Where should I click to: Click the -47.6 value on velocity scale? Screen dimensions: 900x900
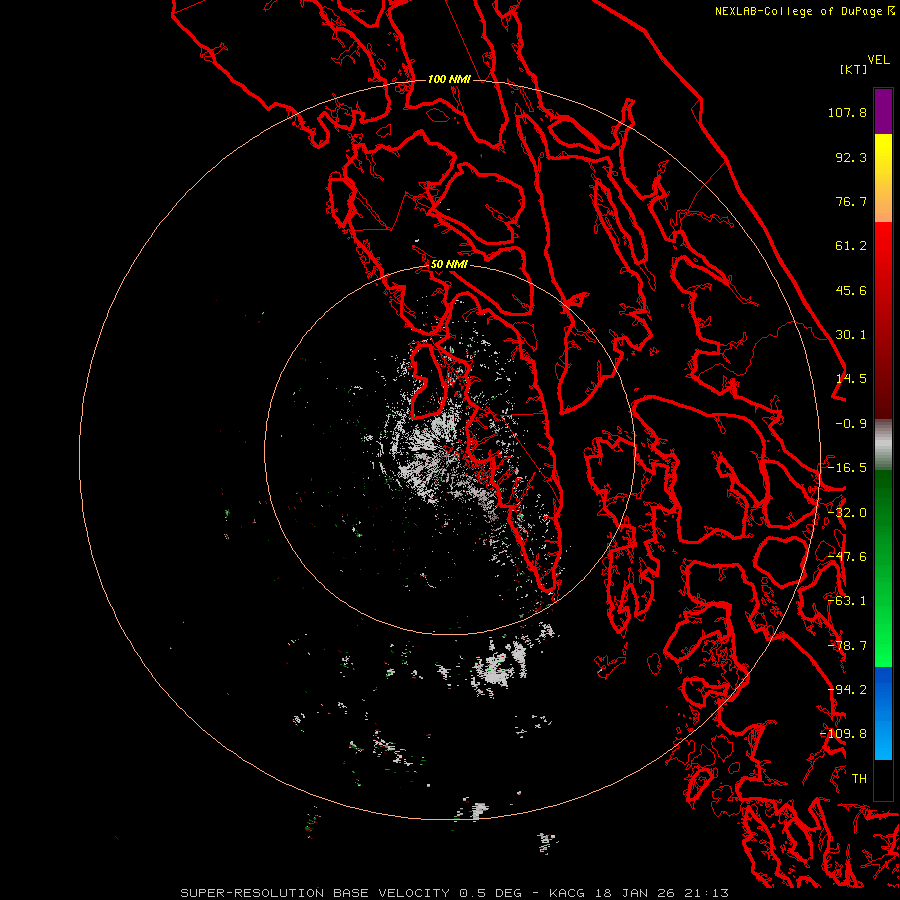[847, 557]
